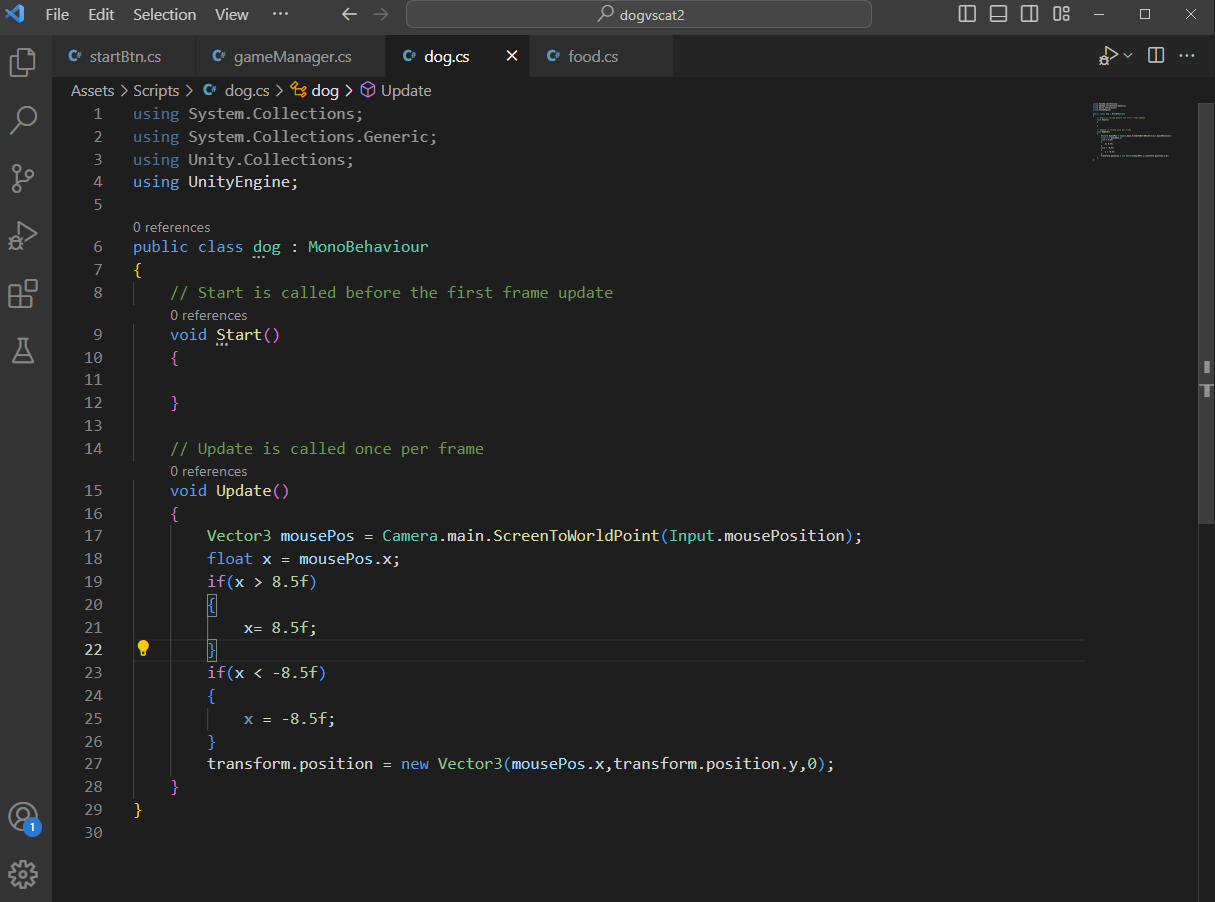Toggle the bottom panel layout icon
This screenshot has height=902, width=1215.
coord(998,14)
